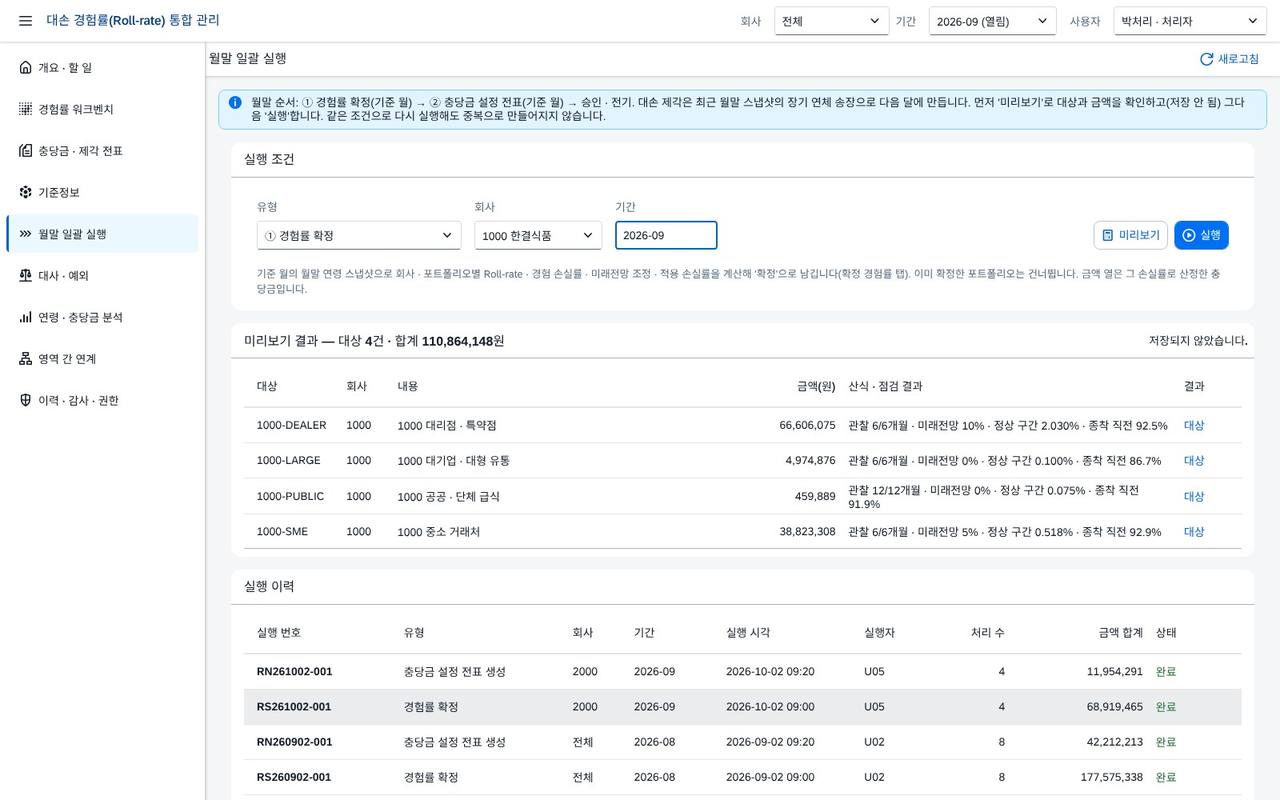Click the home icon beside 개요 · 할 일

coord(26,67)
